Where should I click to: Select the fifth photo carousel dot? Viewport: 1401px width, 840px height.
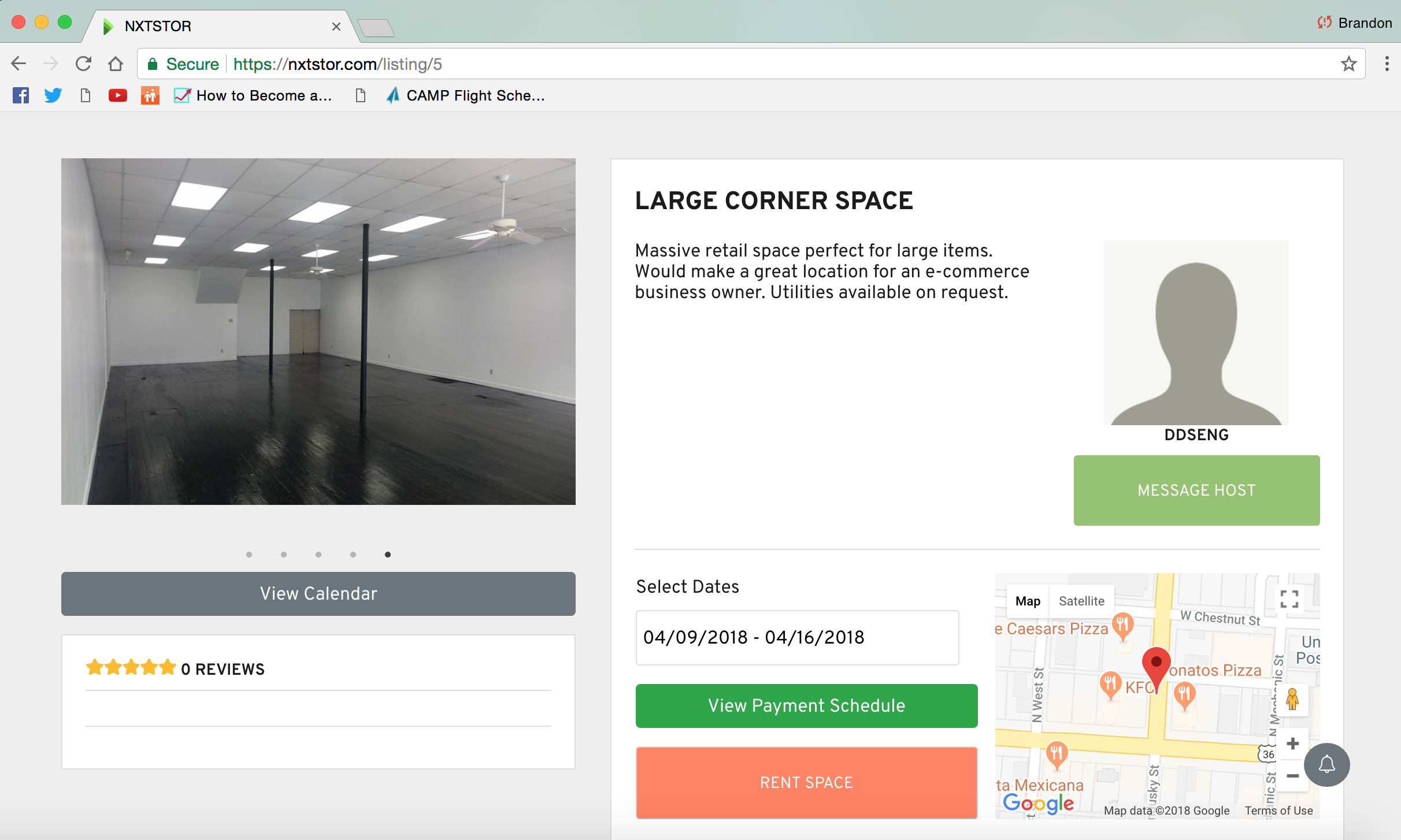point(388,554)
